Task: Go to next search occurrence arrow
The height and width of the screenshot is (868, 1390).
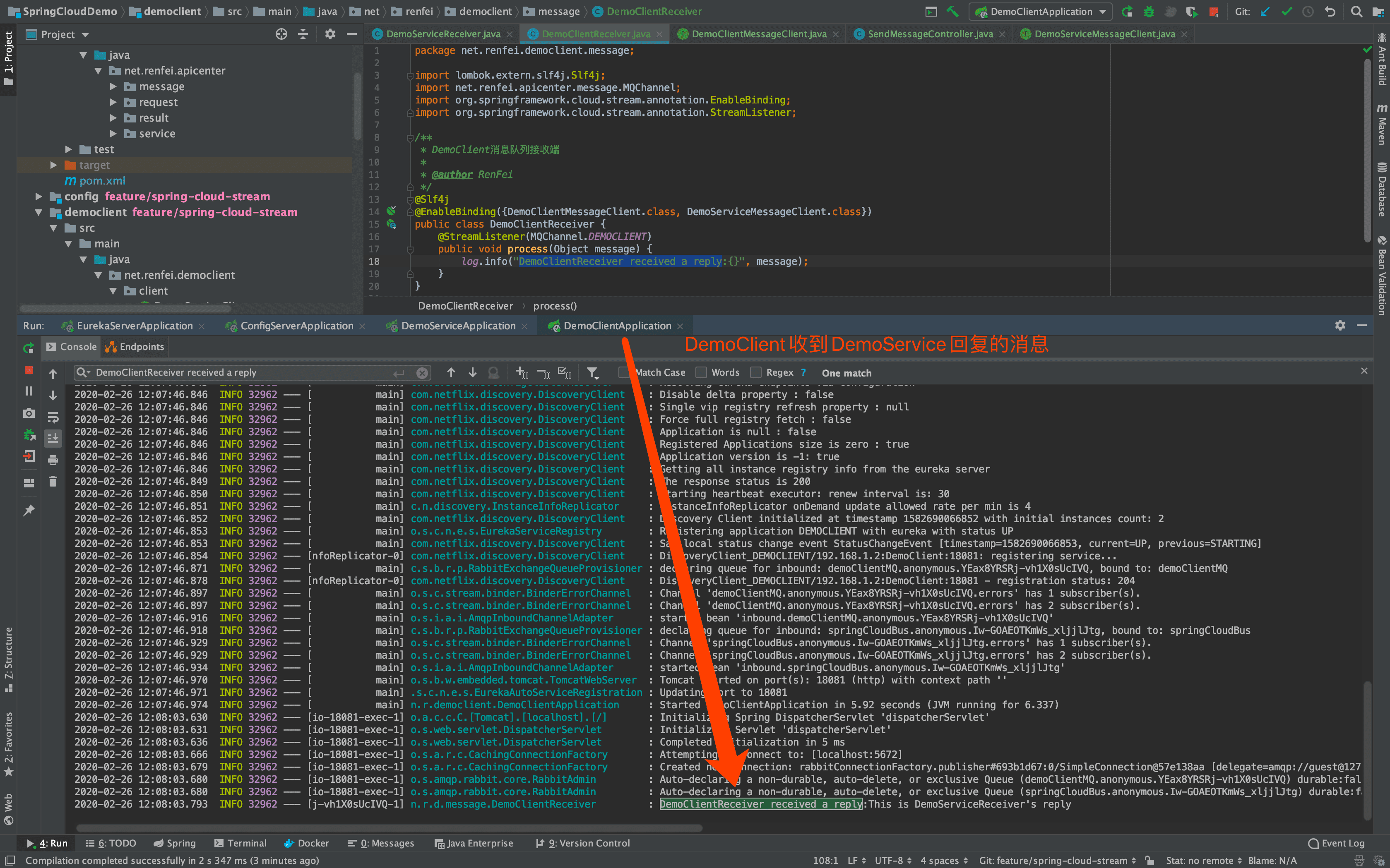Action: click(472, 373)
